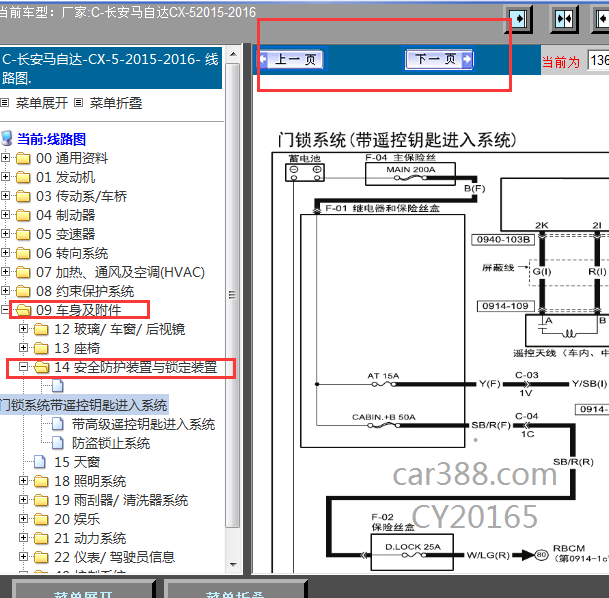
Task: Click folder icon of 08 约束保护系统
Action: click(x=23, y=292)
